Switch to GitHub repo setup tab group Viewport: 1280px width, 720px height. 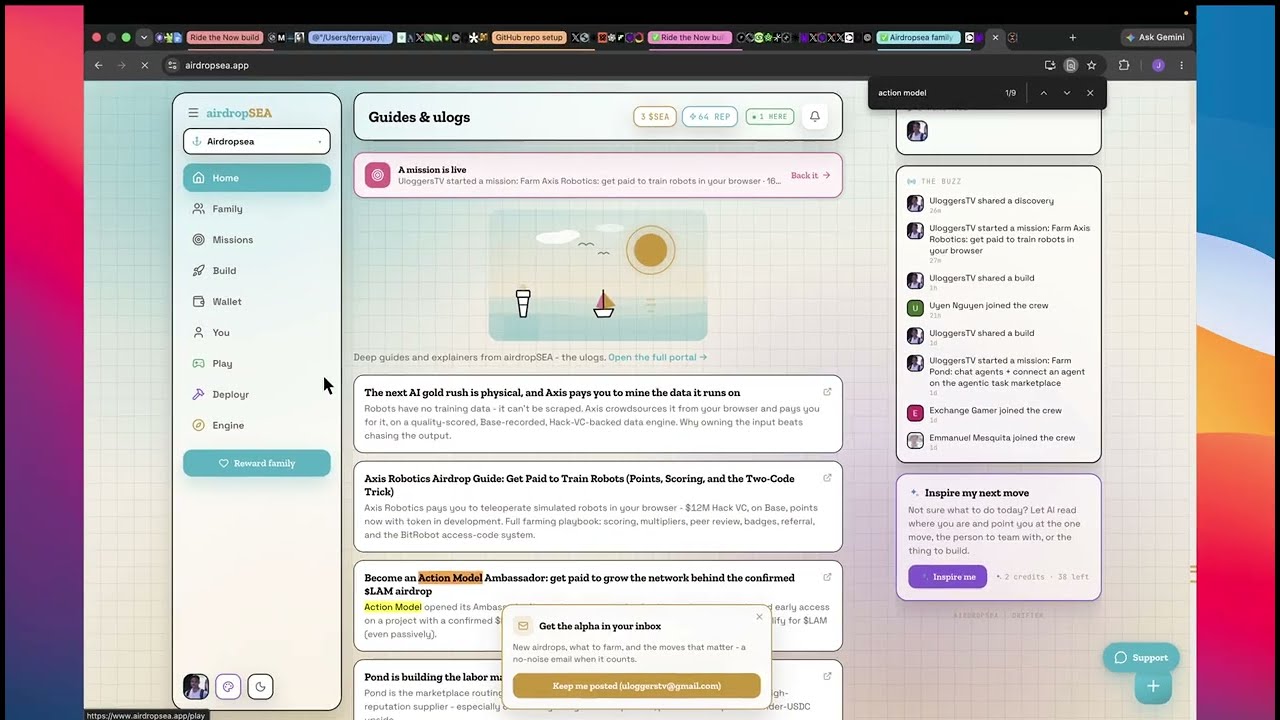[x=529, y=38]
